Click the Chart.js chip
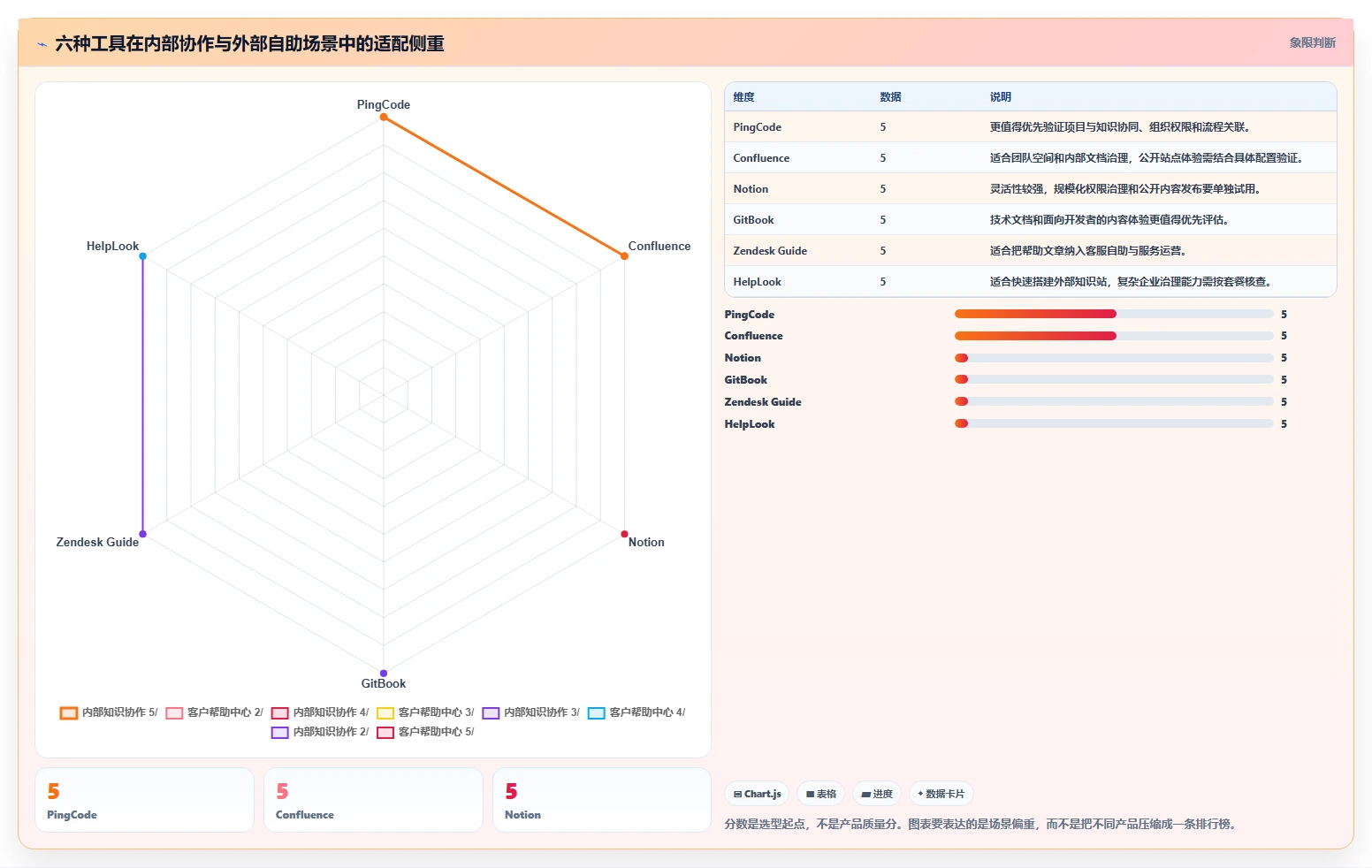Screen dimensions: 1372x868 757,794
